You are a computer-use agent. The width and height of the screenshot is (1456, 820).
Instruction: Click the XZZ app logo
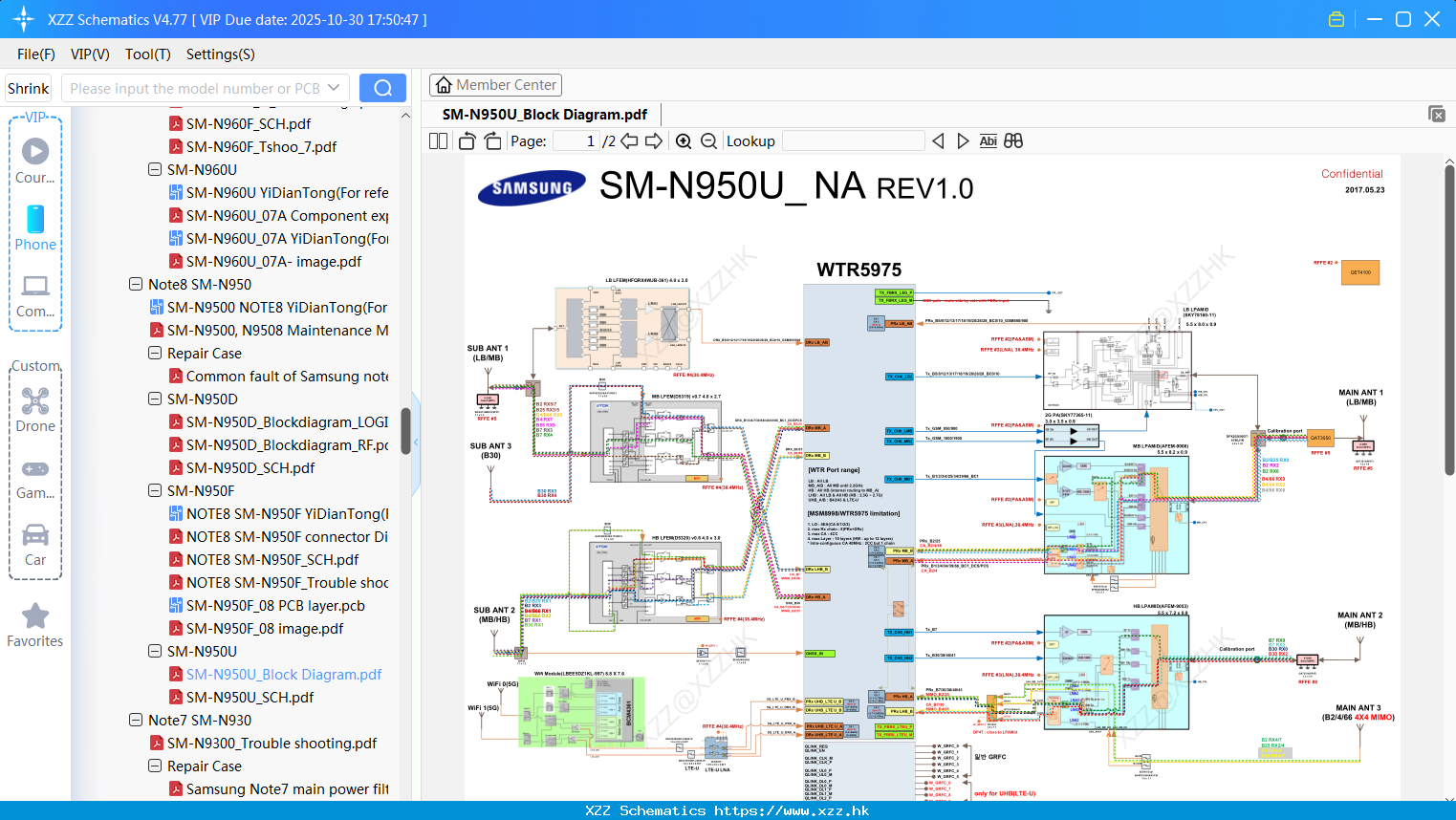(x=23, y=19)
